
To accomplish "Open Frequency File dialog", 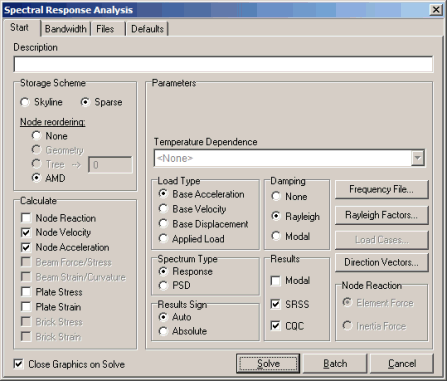I will pos(381,189).
